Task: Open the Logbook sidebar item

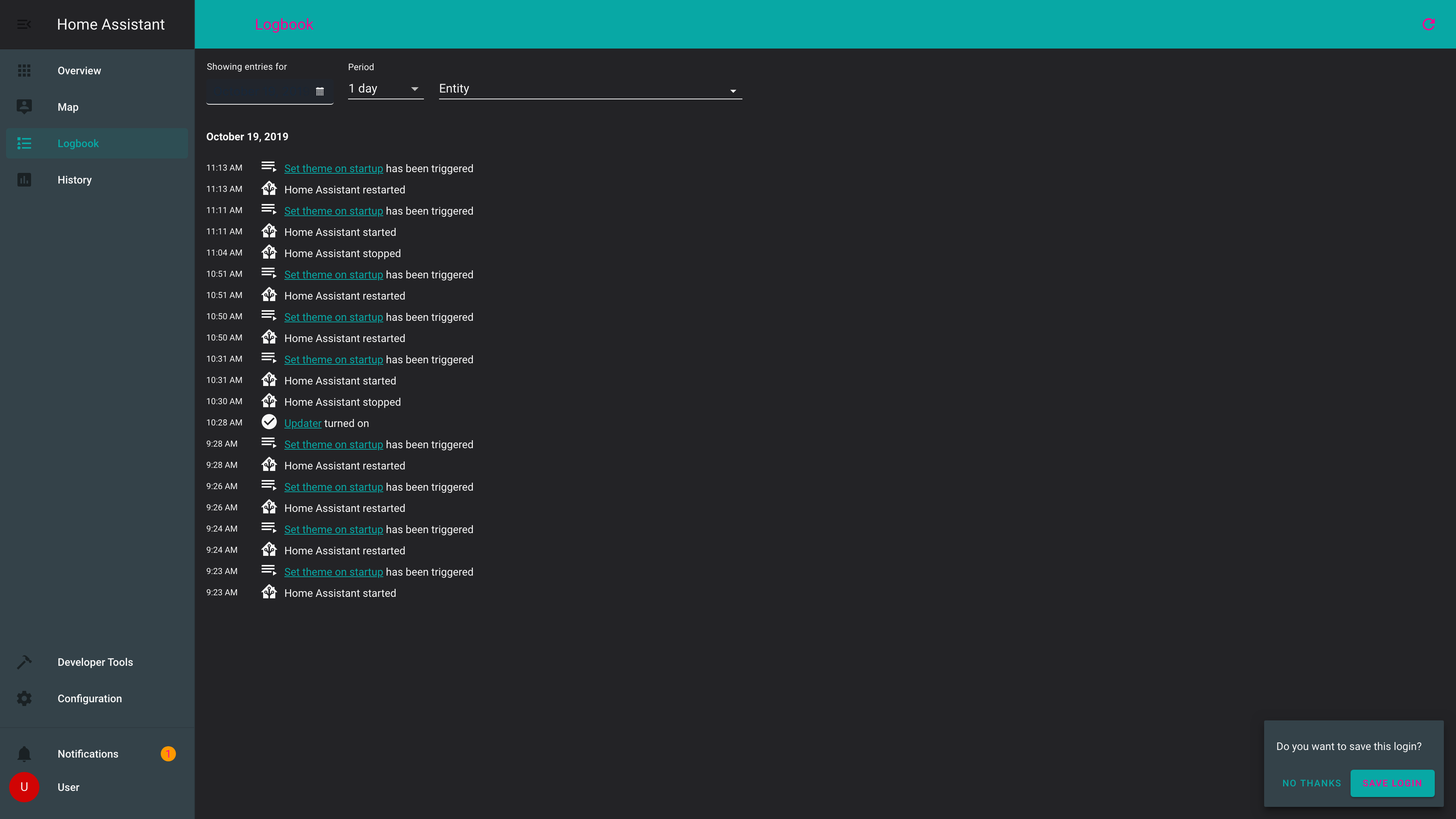Action: click(x=78, y=144)
